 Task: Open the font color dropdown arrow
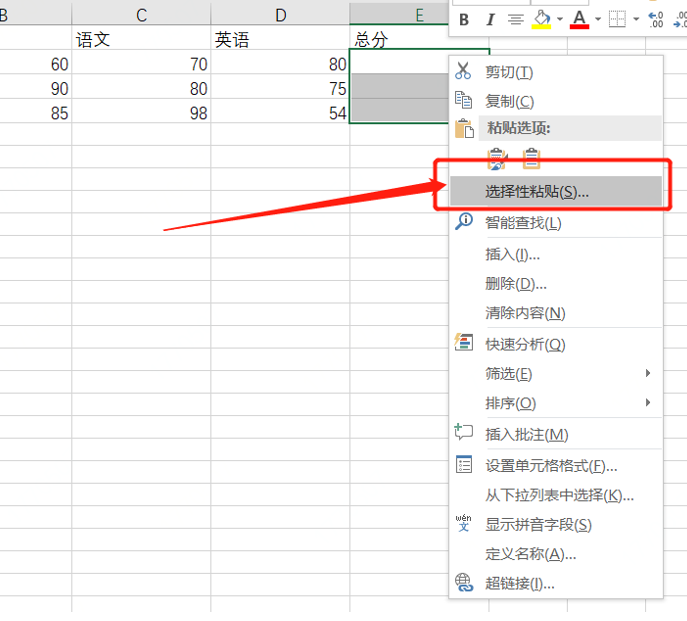coord(598,19)
